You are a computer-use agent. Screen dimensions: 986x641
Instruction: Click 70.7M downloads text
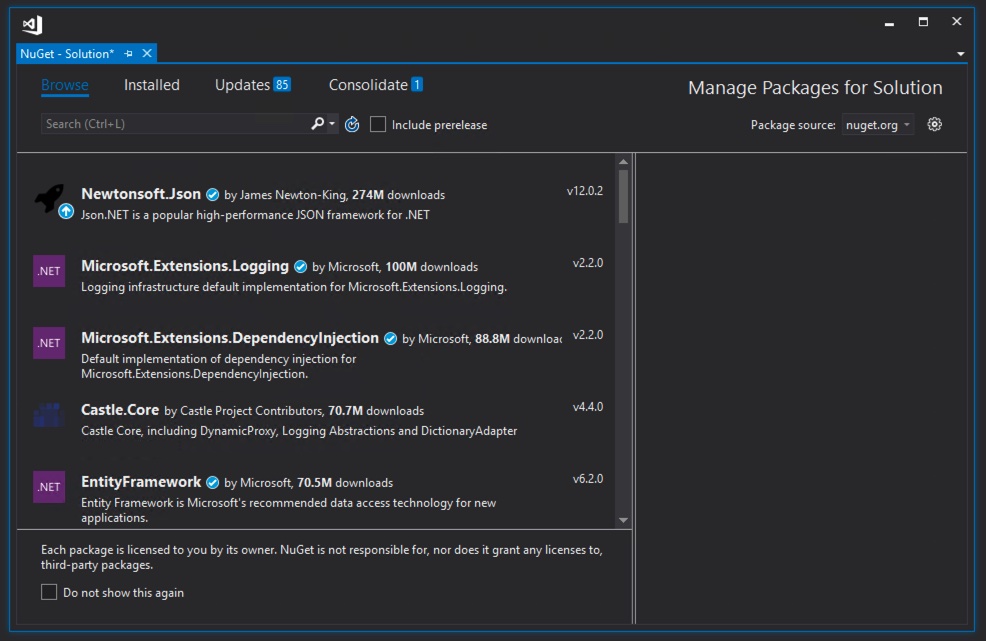pyautogui.click(x=376, y=411)
